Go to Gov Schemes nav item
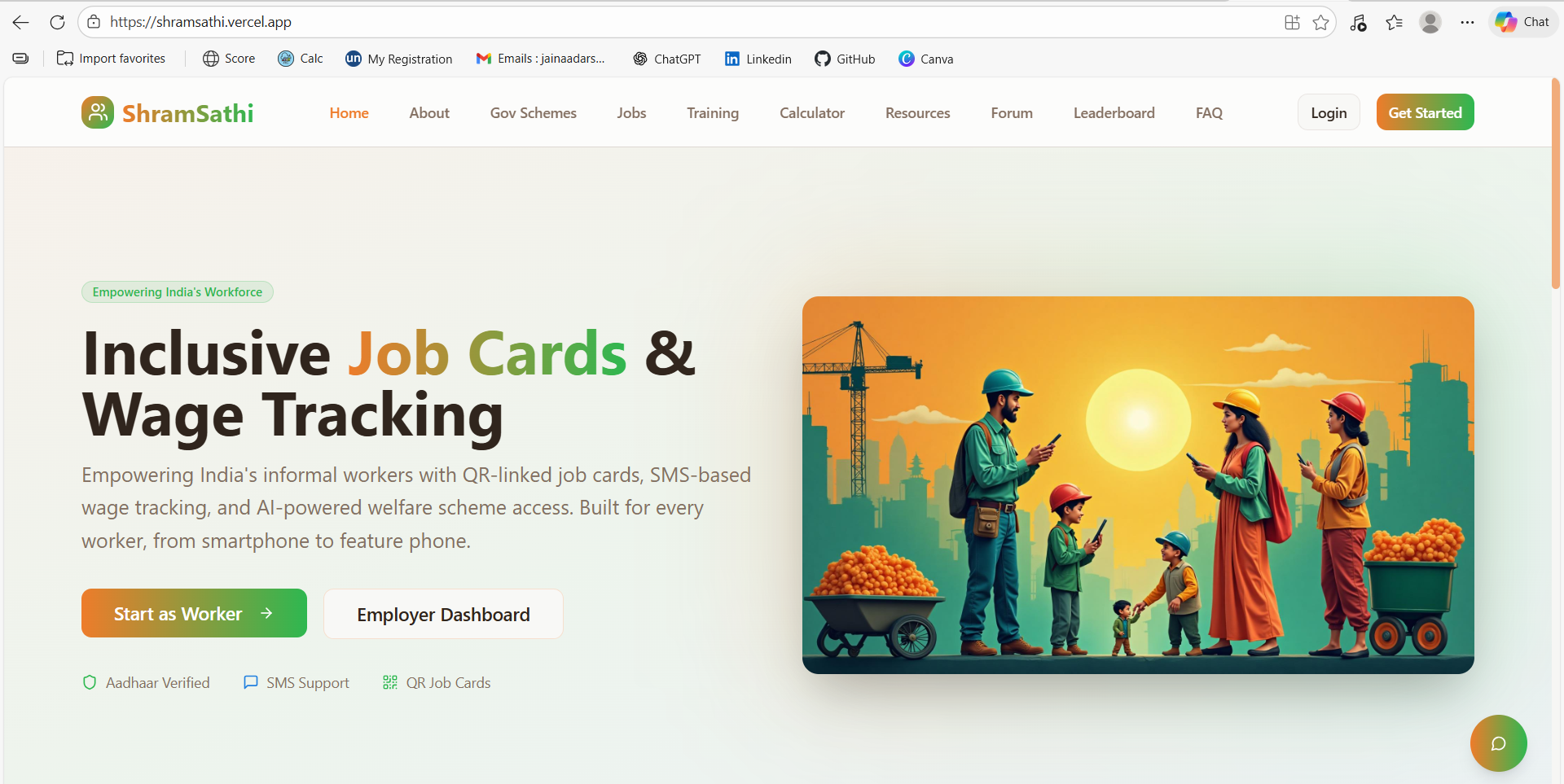This screenshot has width=1564, height=784. click(x=533, y=113)
